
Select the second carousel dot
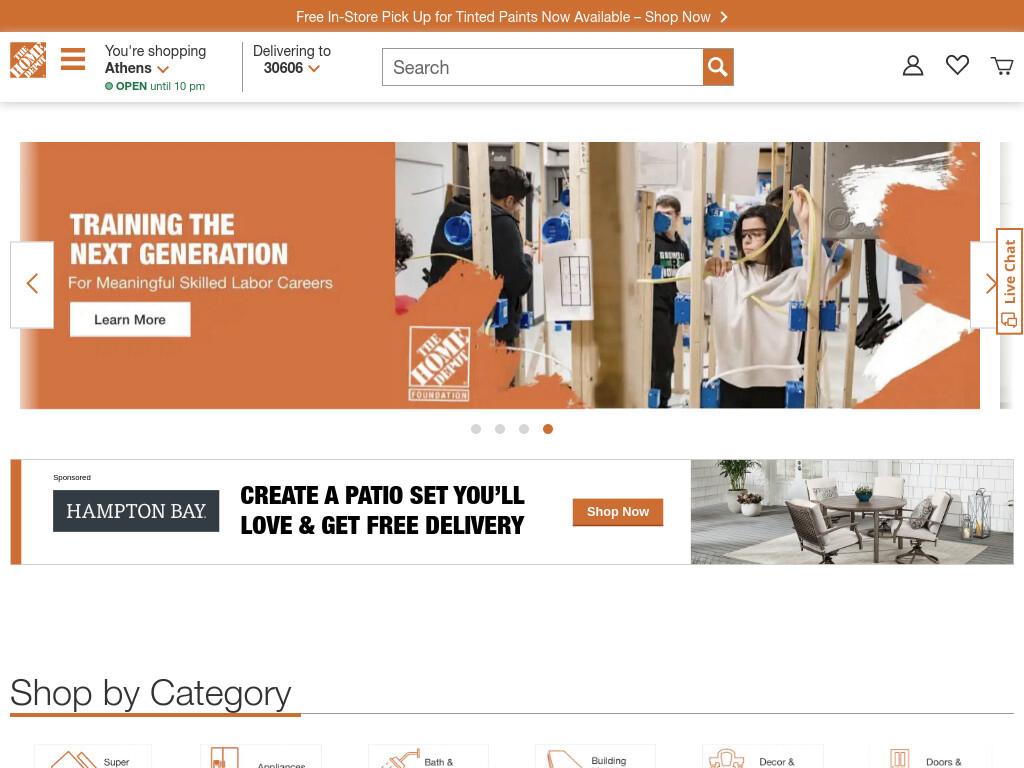click(x=500, y=429)
